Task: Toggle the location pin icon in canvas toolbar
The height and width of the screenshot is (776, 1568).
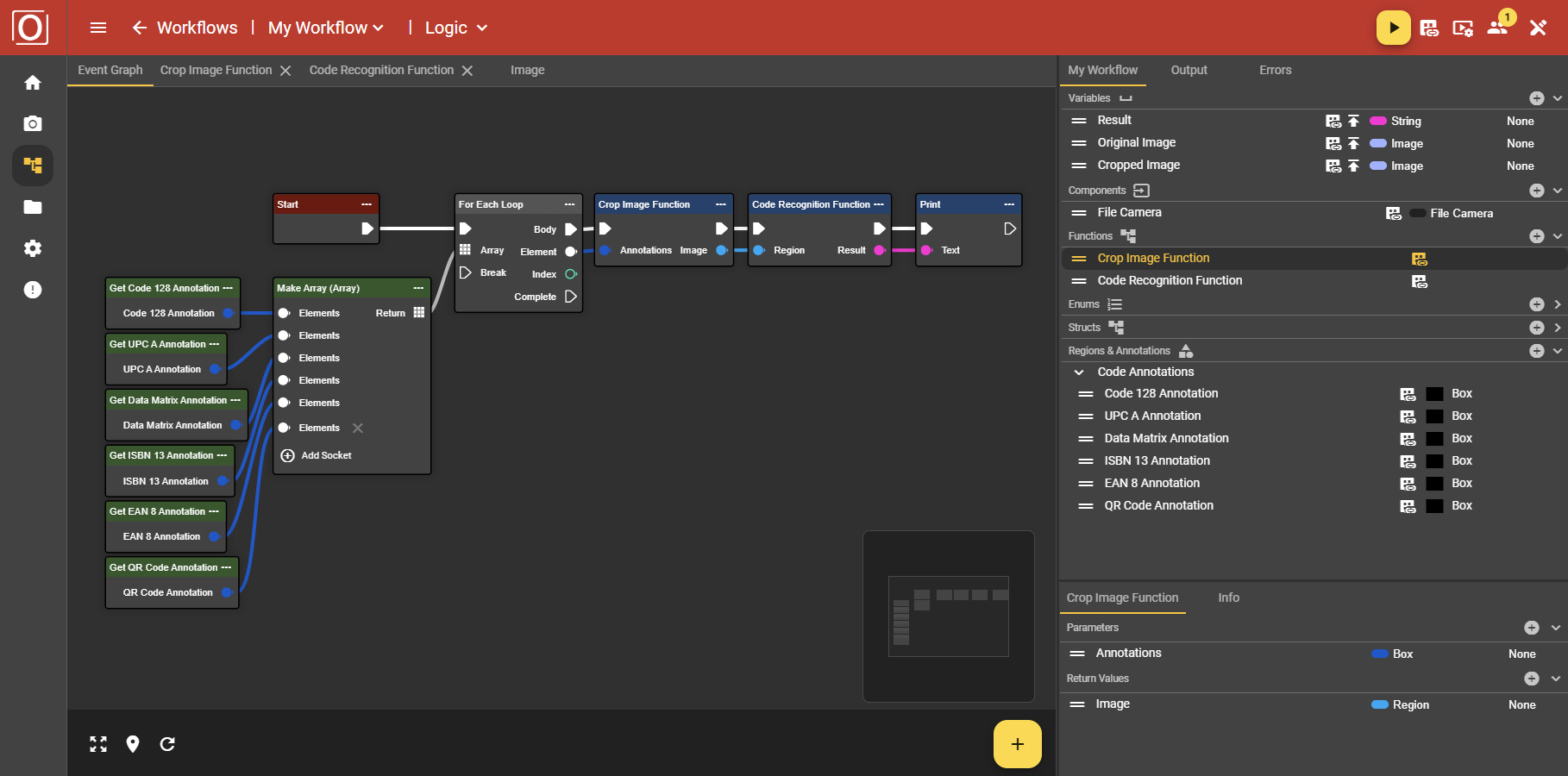Action: click(x=133, y=744)
